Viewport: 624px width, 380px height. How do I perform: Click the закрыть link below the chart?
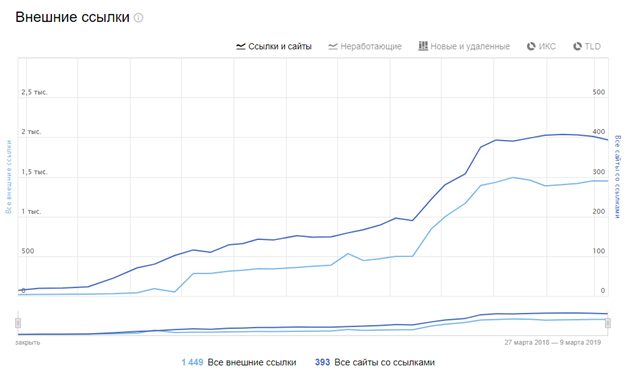(27, 343)
